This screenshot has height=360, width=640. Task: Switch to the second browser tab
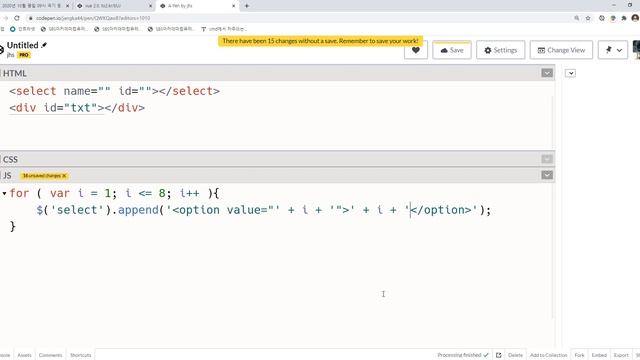pos(114,6)
